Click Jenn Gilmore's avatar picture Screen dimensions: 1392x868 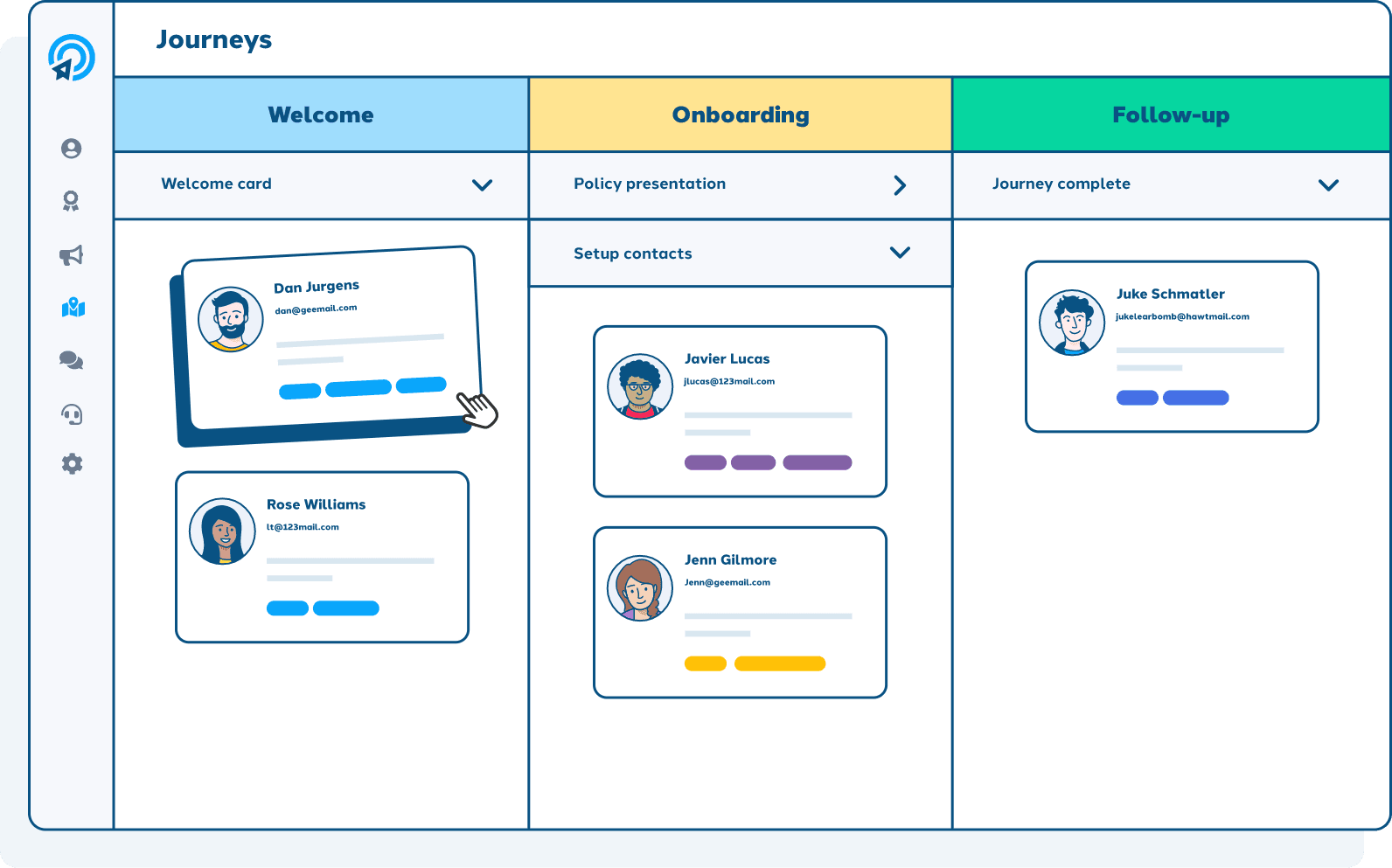640,588
